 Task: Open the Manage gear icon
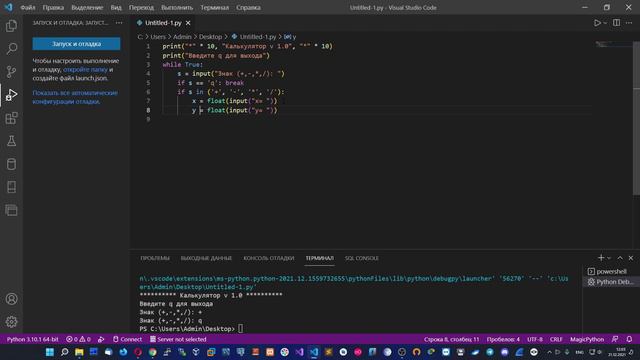[x=11, y=322]
